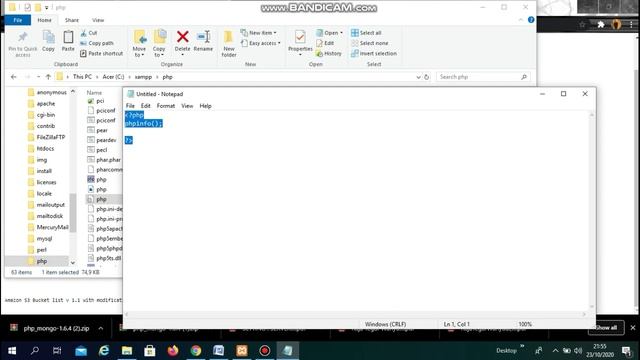Viewport: 640px width, 360px height.
Task: Click the refresh icon beside address bar
Action: (427, 77)
